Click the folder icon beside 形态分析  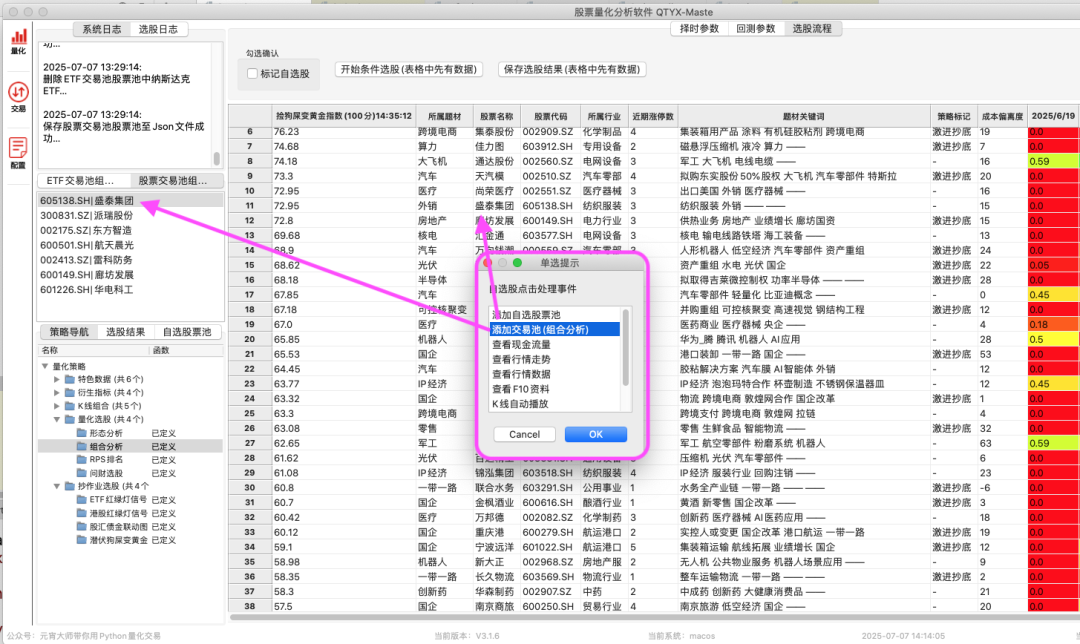coord(81,433)
